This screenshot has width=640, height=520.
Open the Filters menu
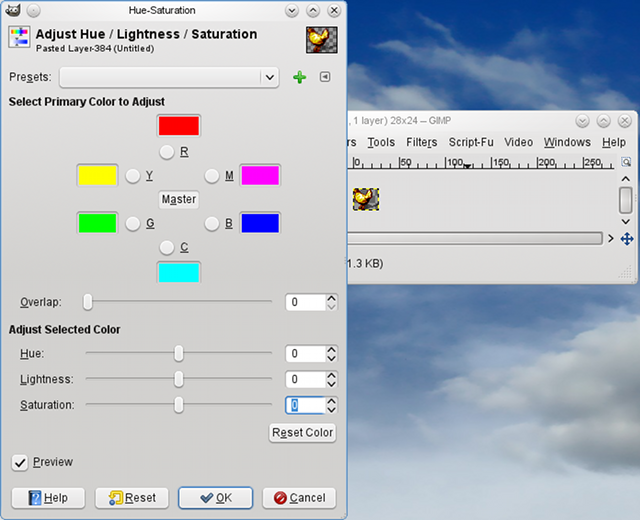point(421,143)
